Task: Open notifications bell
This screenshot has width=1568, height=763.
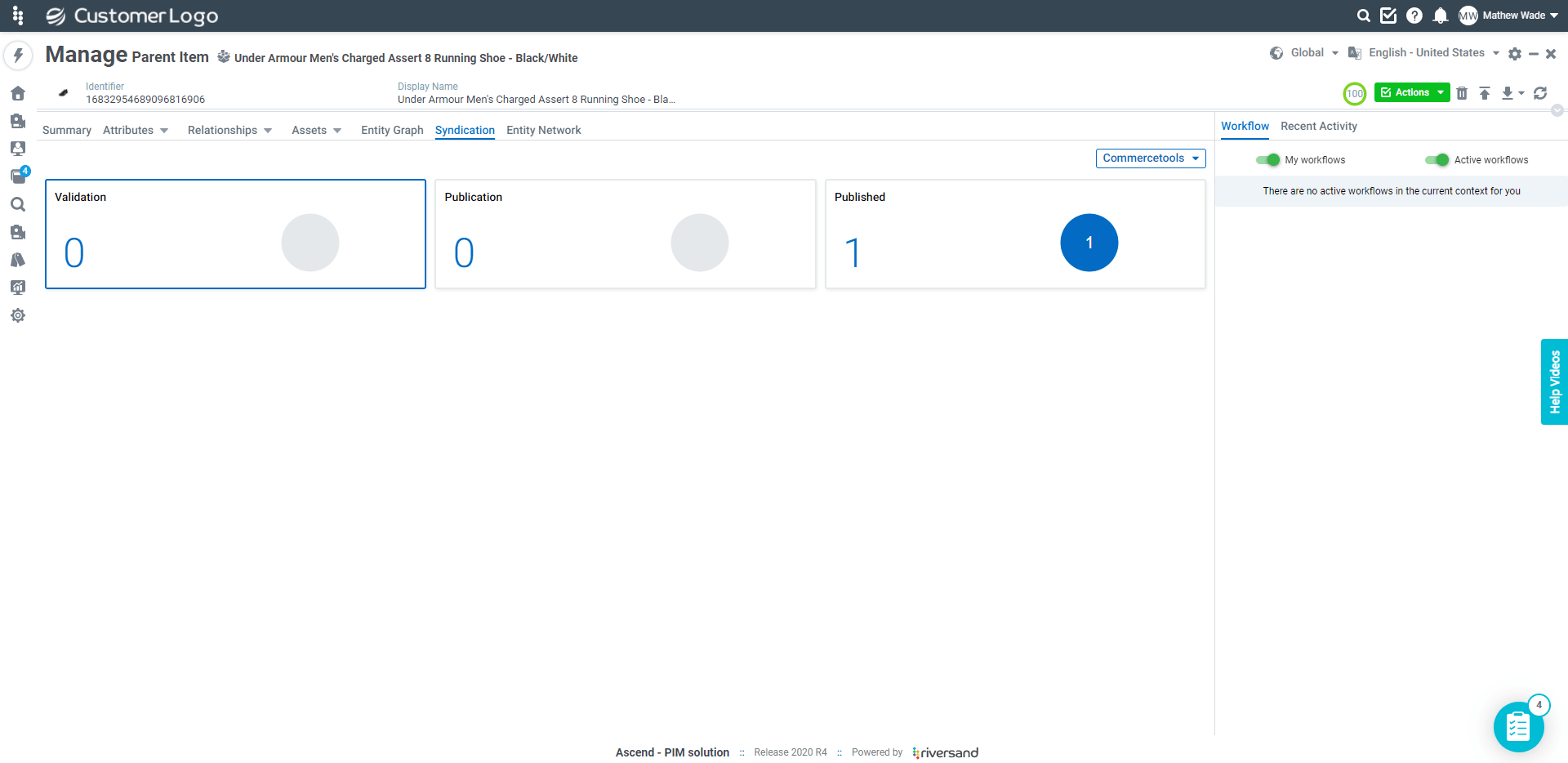Action: click(x=1441, y=16)
